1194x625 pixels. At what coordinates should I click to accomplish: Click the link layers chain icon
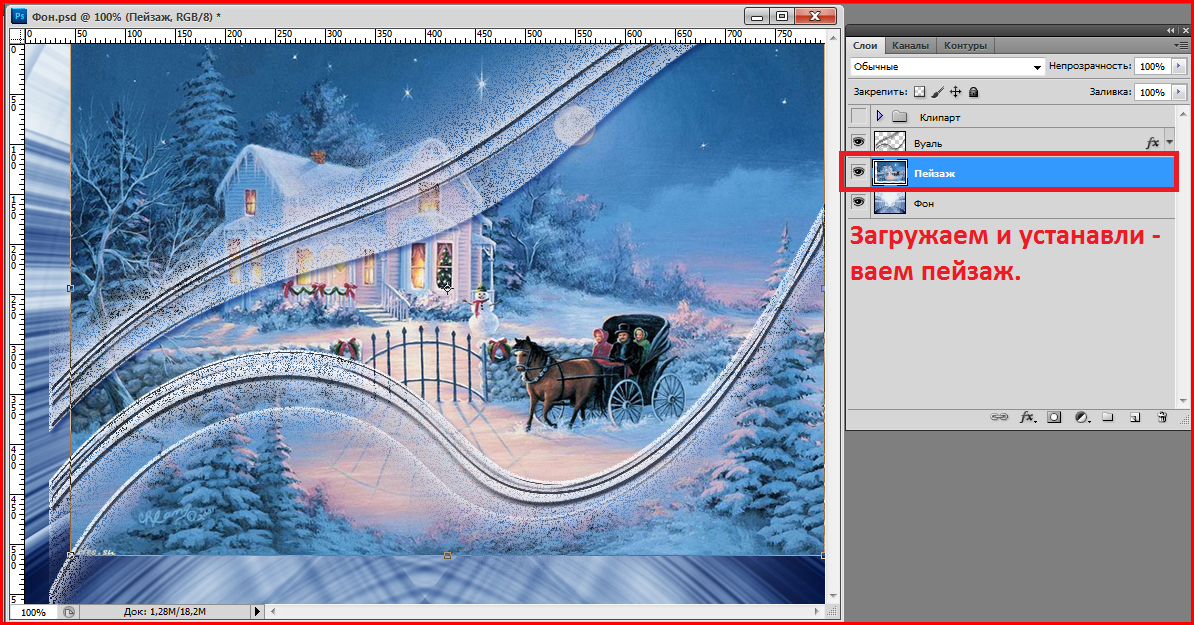coord(999,417)
